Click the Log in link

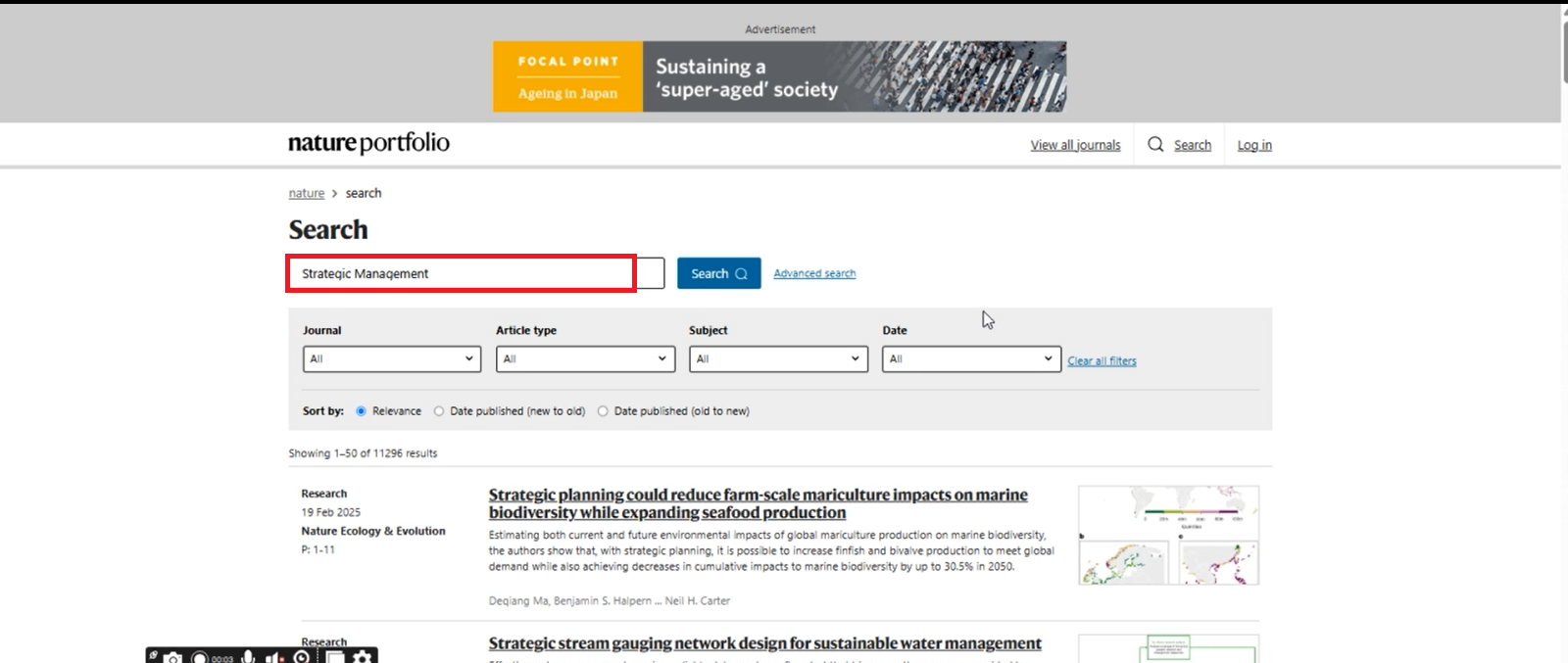click(1253, 145)
